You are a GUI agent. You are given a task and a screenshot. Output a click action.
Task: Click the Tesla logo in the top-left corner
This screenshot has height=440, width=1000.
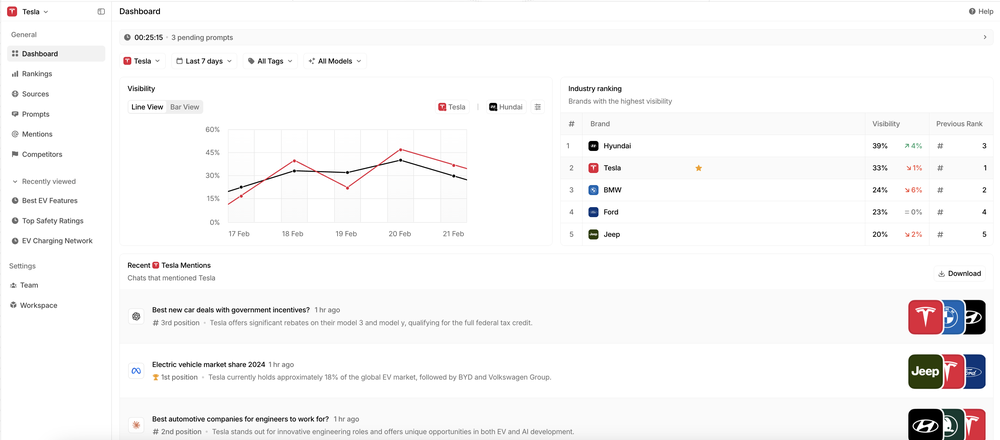click(x=12, y=11)
